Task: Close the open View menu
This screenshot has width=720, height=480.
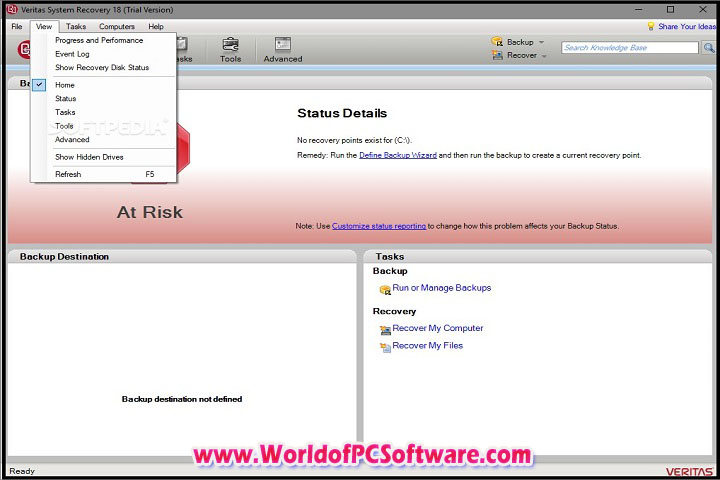Action: (44, 26)
